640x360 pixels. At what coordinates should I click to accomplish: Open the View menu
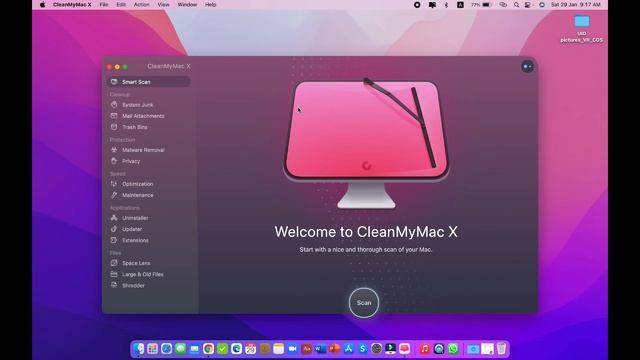tap(163, 4)
